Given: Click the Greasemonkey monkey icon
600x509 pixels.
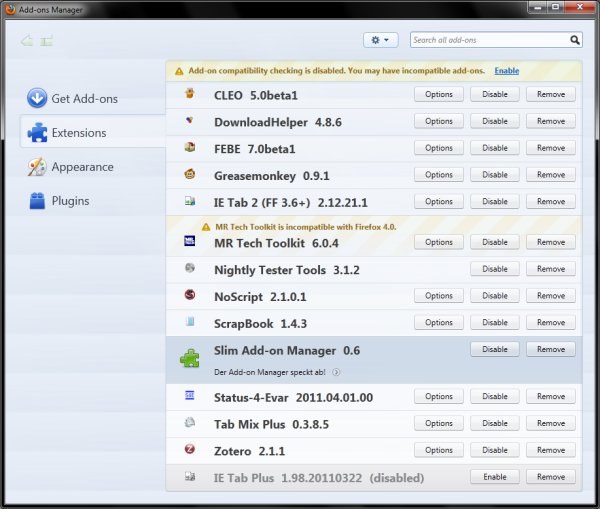Looking at the screenshot, I should pos(189,174).
